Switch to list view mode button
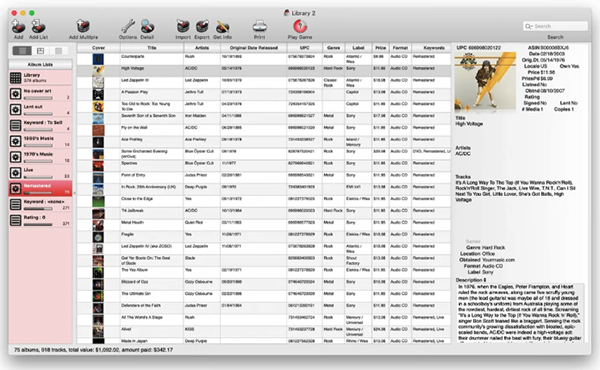The width and height of the screenshot is (600, 370). click(x=22, y=51)
